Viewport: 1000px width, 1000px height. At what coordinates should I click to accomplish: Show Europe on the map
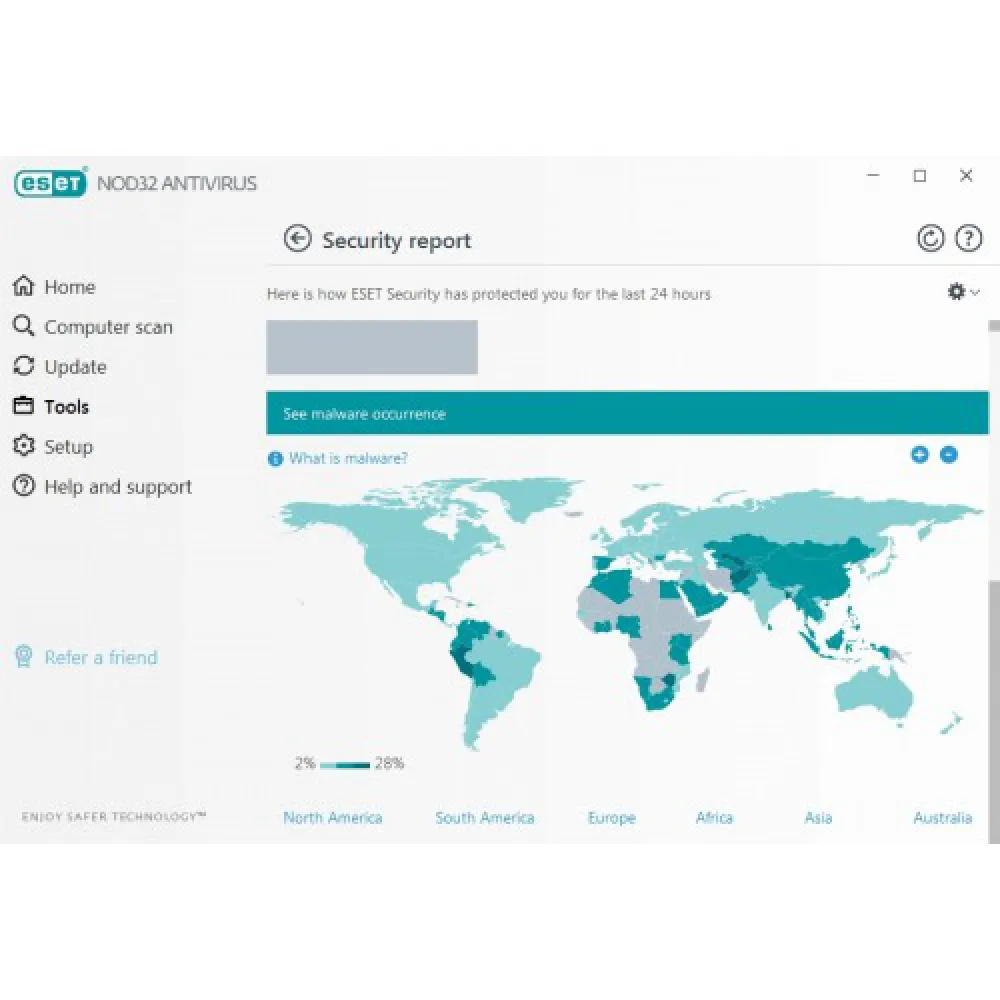[x=612, y=818]
